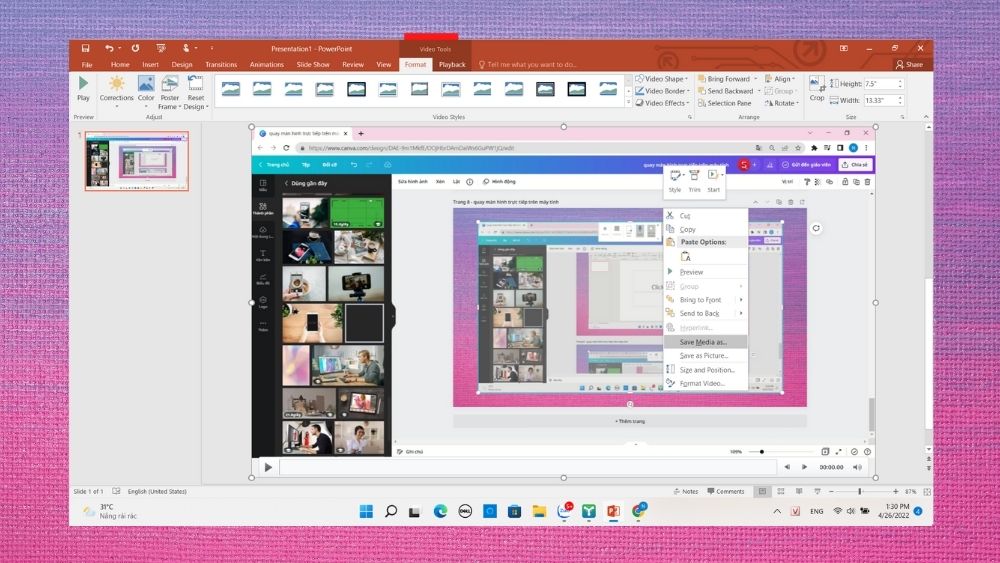Viewport: 1000px width, 563px height.
Task: Click the Save icon in the title bar
Action: (x=85, y=48)
